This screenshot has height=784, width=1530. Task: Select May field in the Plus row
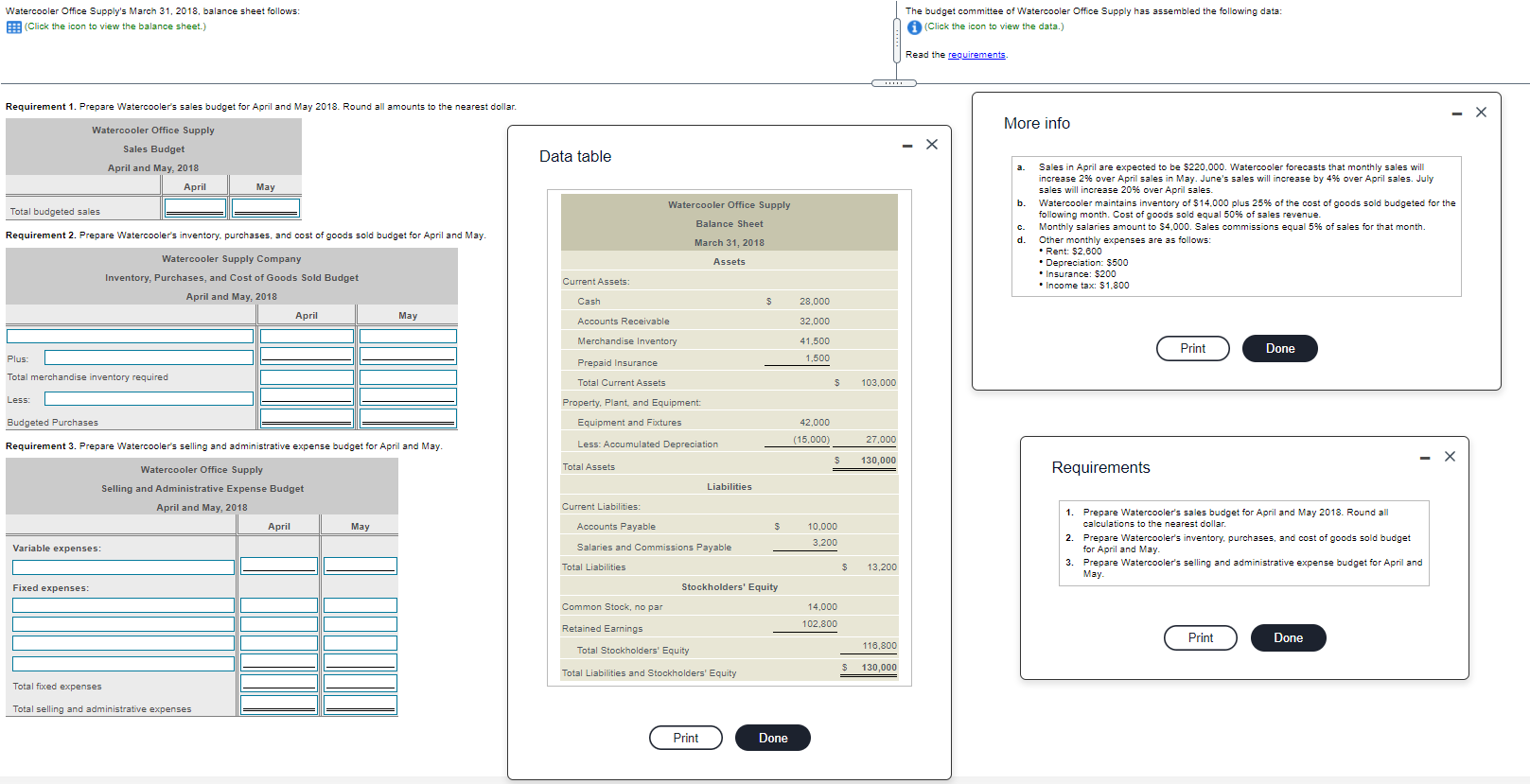408,357
